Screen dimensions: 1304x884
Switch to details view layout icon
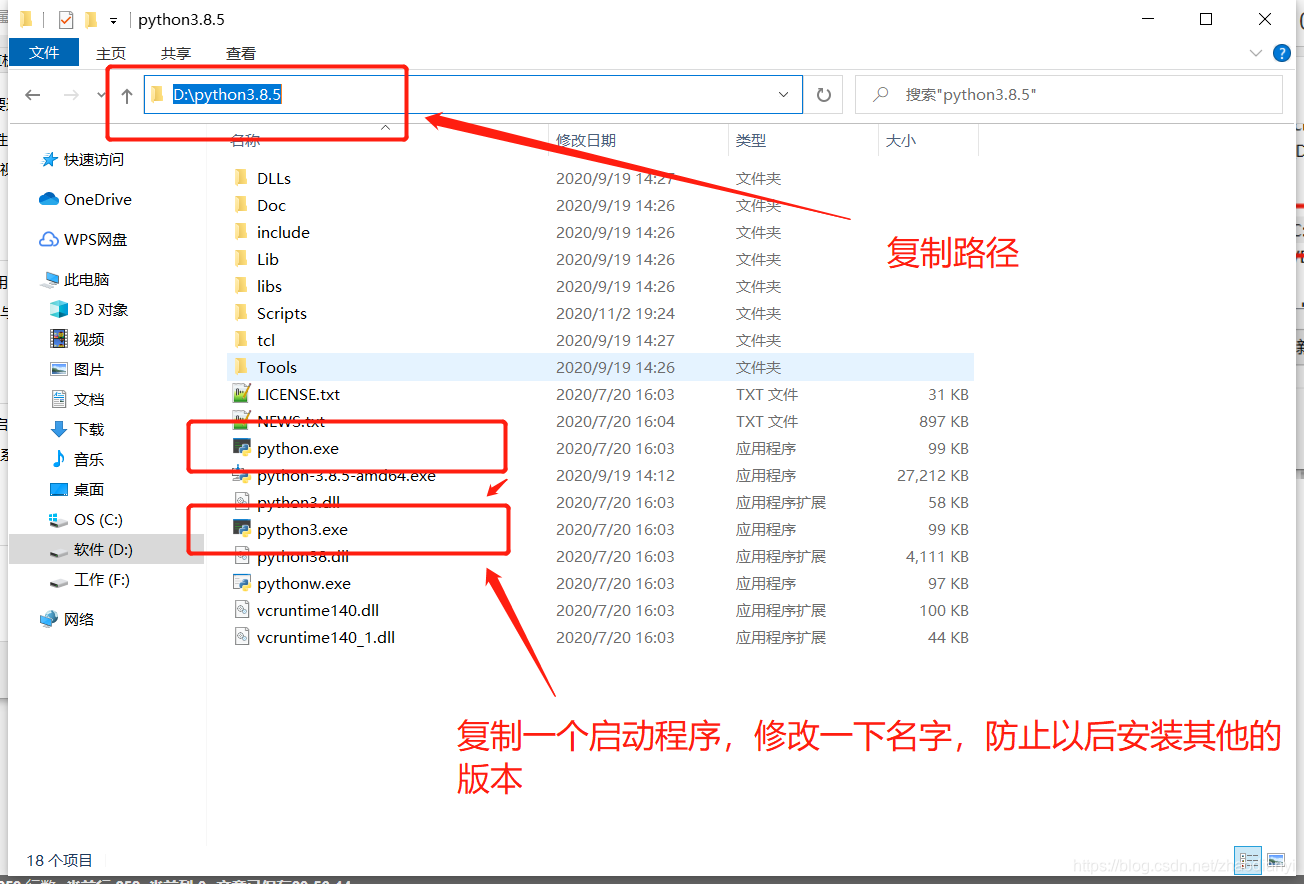[x=1248, y=860]
